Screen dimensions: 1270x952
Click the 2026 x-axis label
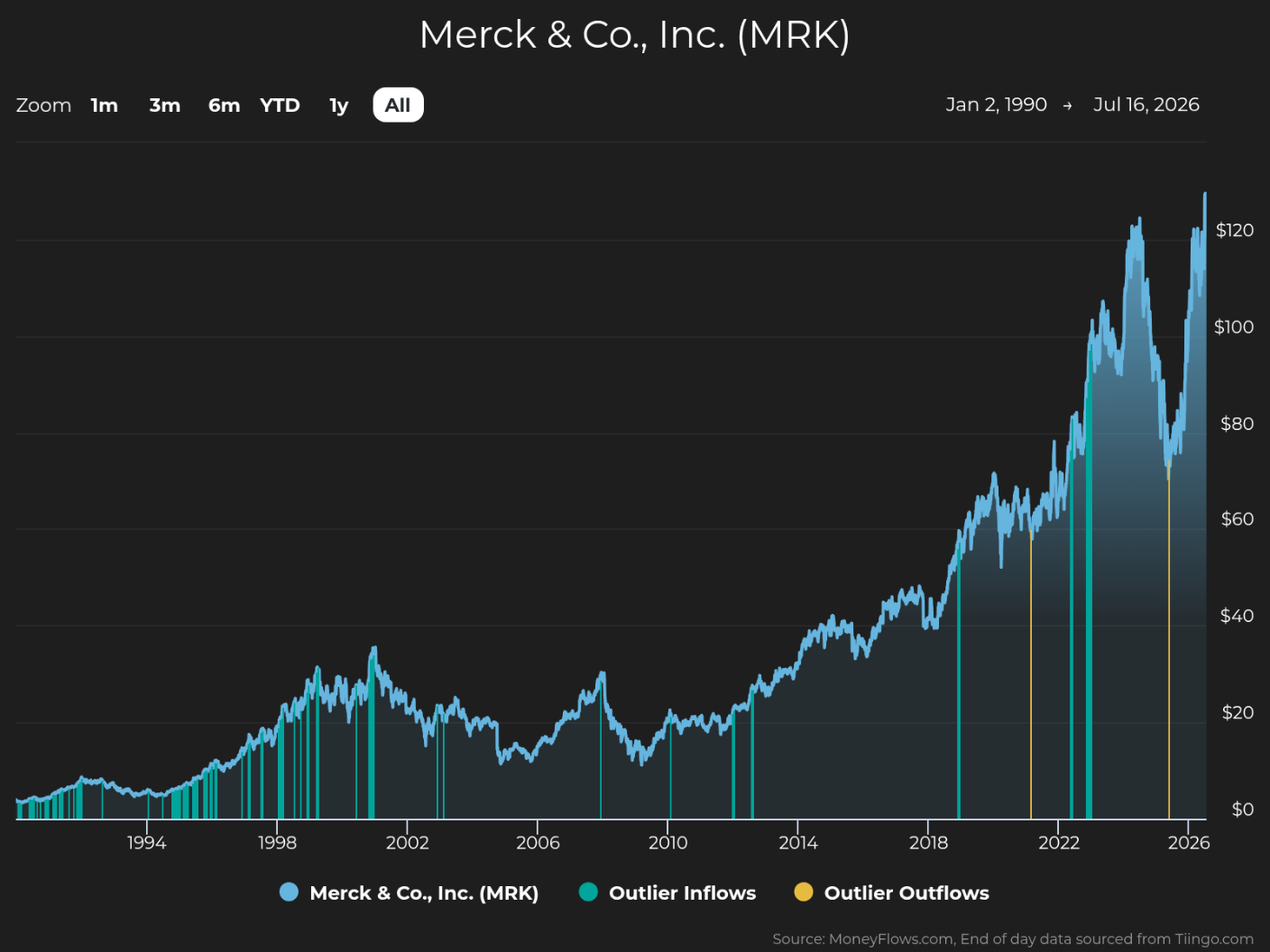pyautogui.click(x=1189, y=843)
